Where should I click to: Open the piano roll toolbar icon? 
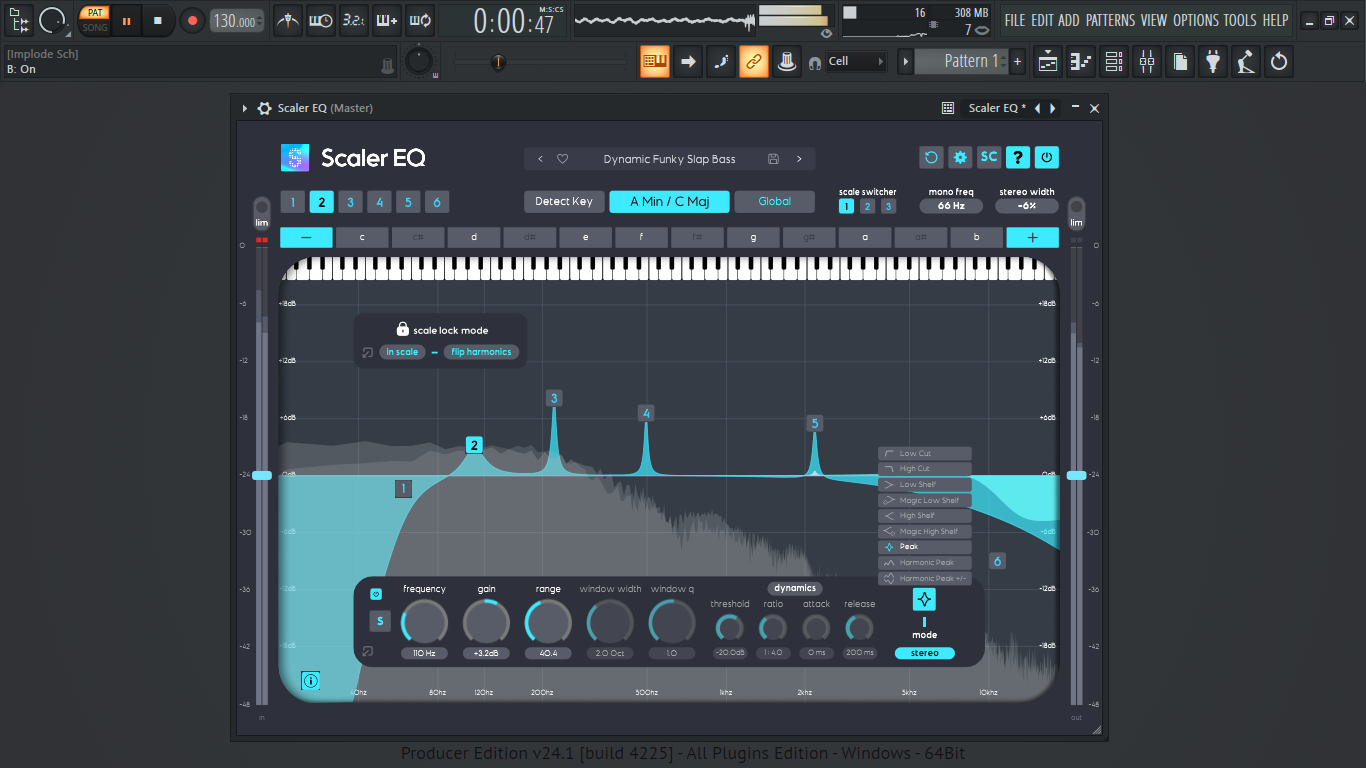[1081, 62]
